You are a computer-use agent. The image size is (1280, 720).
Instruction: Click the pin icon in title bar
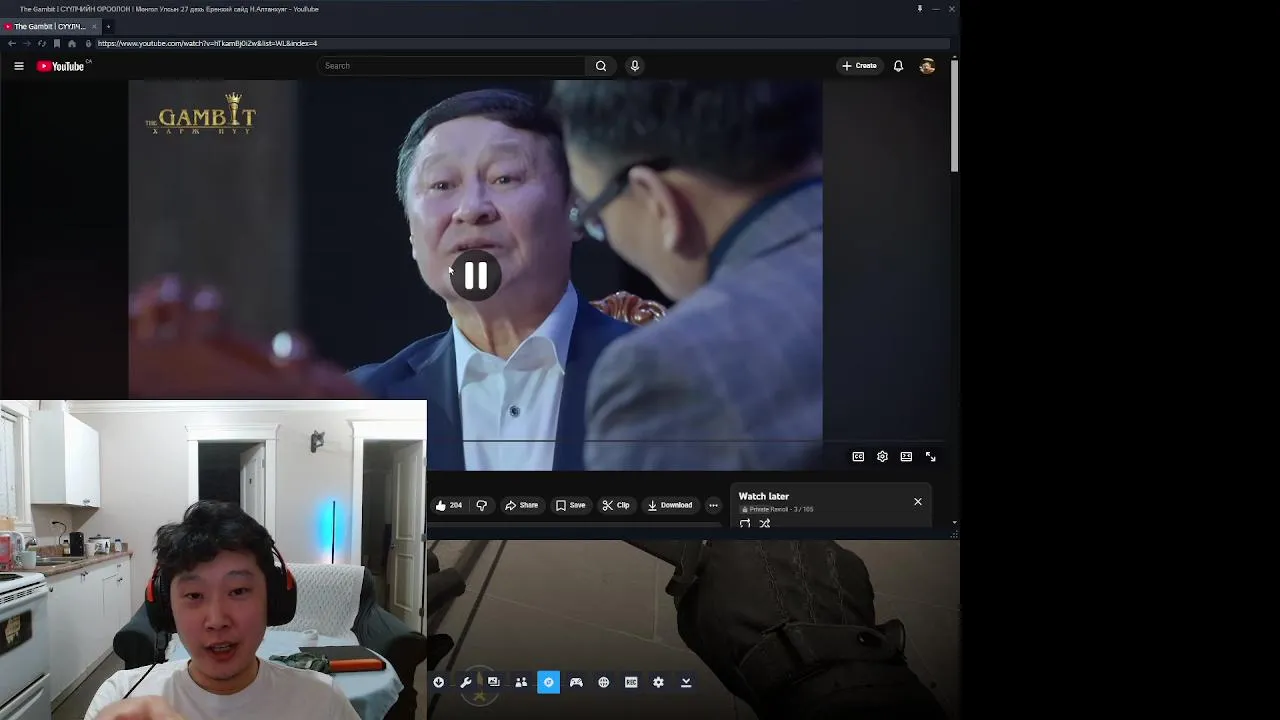point(919,9)
